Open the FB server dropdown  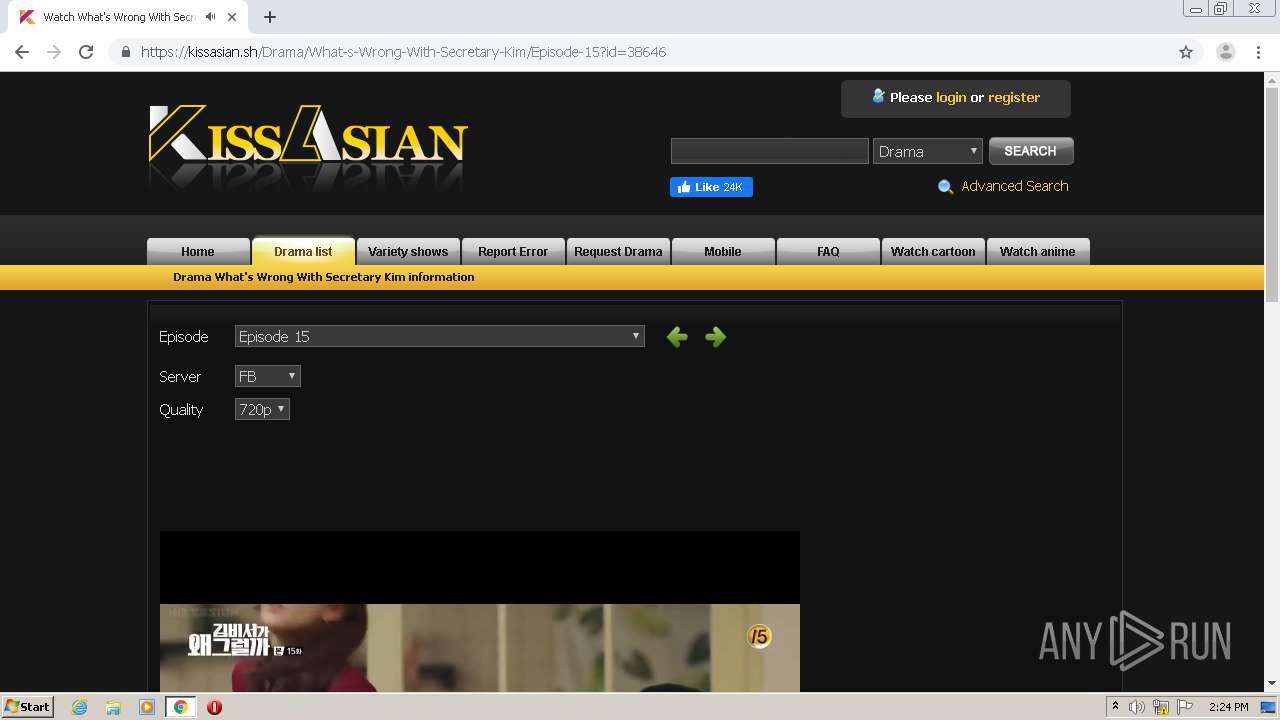(x=268, y=376)
